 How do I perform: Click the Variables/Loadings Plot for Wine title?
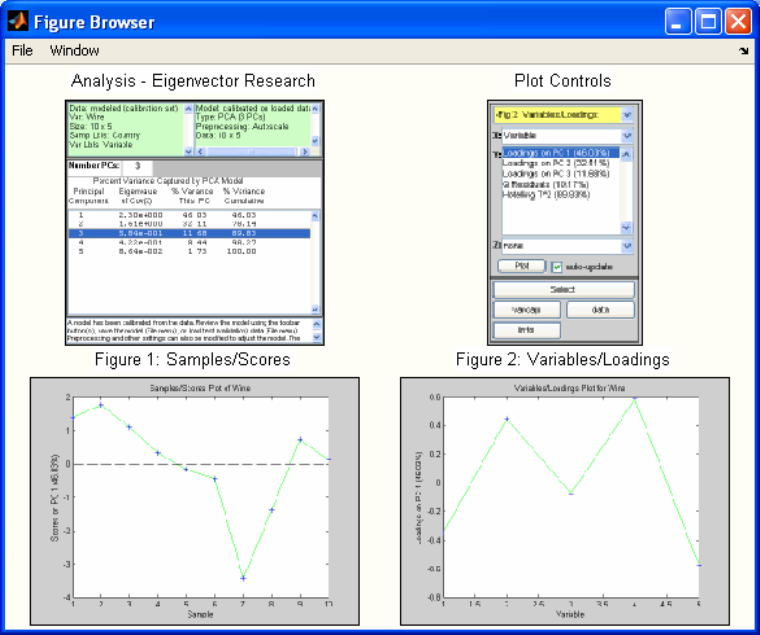tap(569, 388)
